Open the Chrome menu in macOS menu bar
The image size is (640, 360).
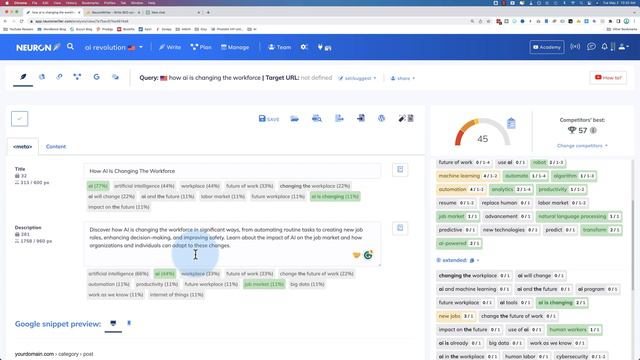20,2
